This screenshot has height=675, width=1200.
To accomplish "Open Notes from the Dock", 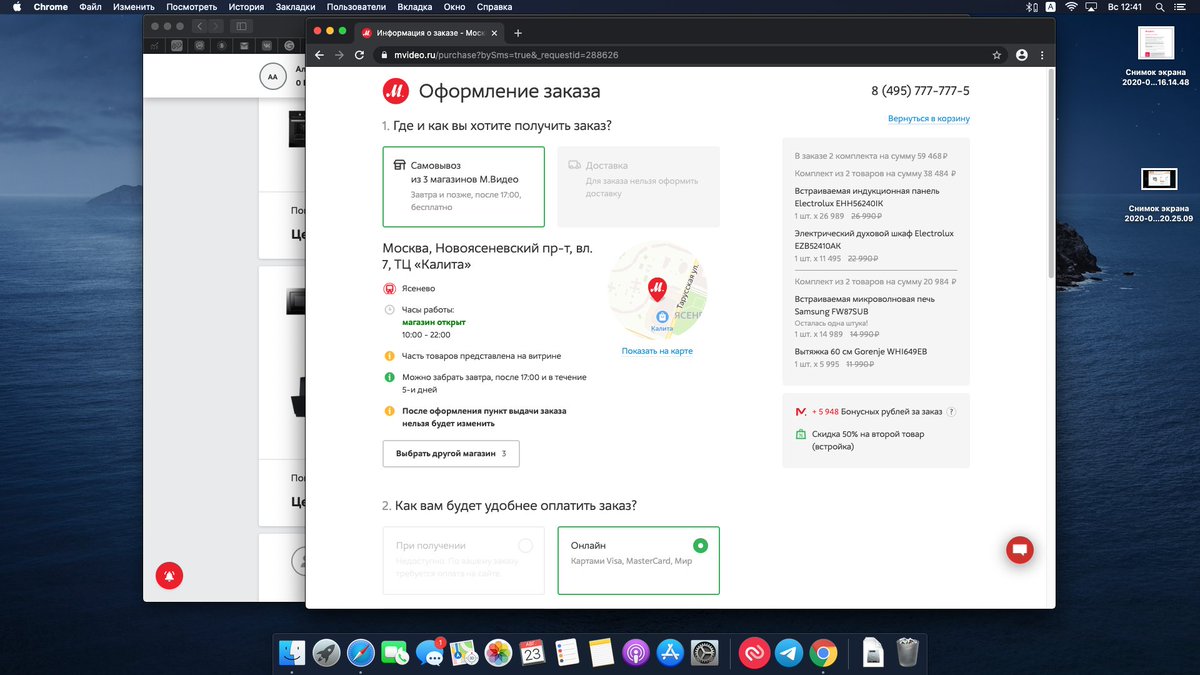I will point(601,653).
